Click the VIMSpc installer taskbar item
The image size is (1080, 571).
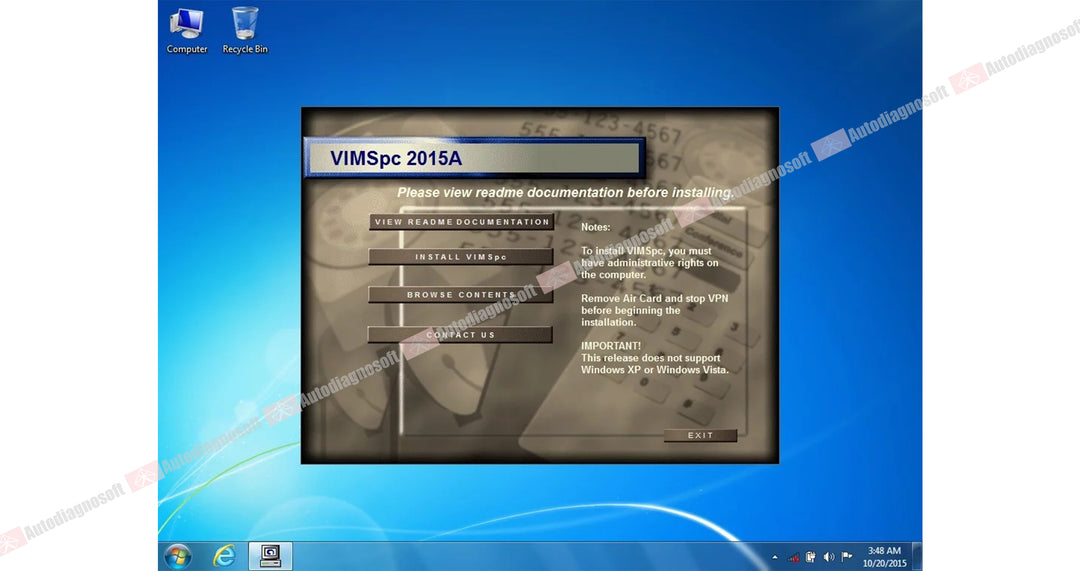coord(270,556)
